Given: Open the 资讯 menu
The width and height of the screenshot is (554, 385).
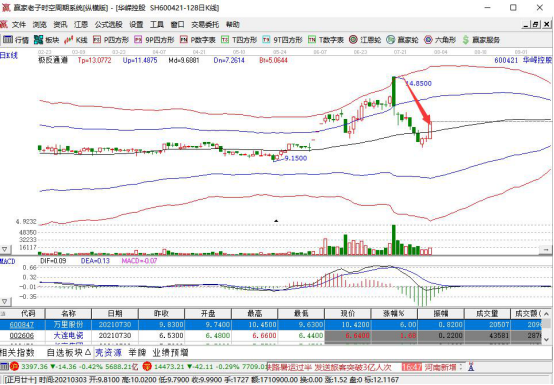Looking at the screenshot, I should click(x=60, y=24).
